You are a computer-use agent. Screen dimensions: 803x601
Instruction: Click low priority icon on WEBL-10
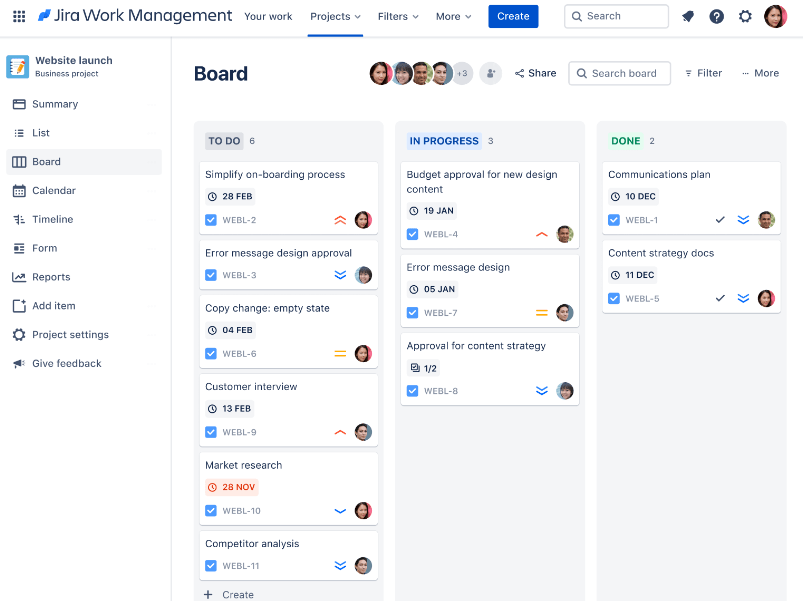click(340, 511)
